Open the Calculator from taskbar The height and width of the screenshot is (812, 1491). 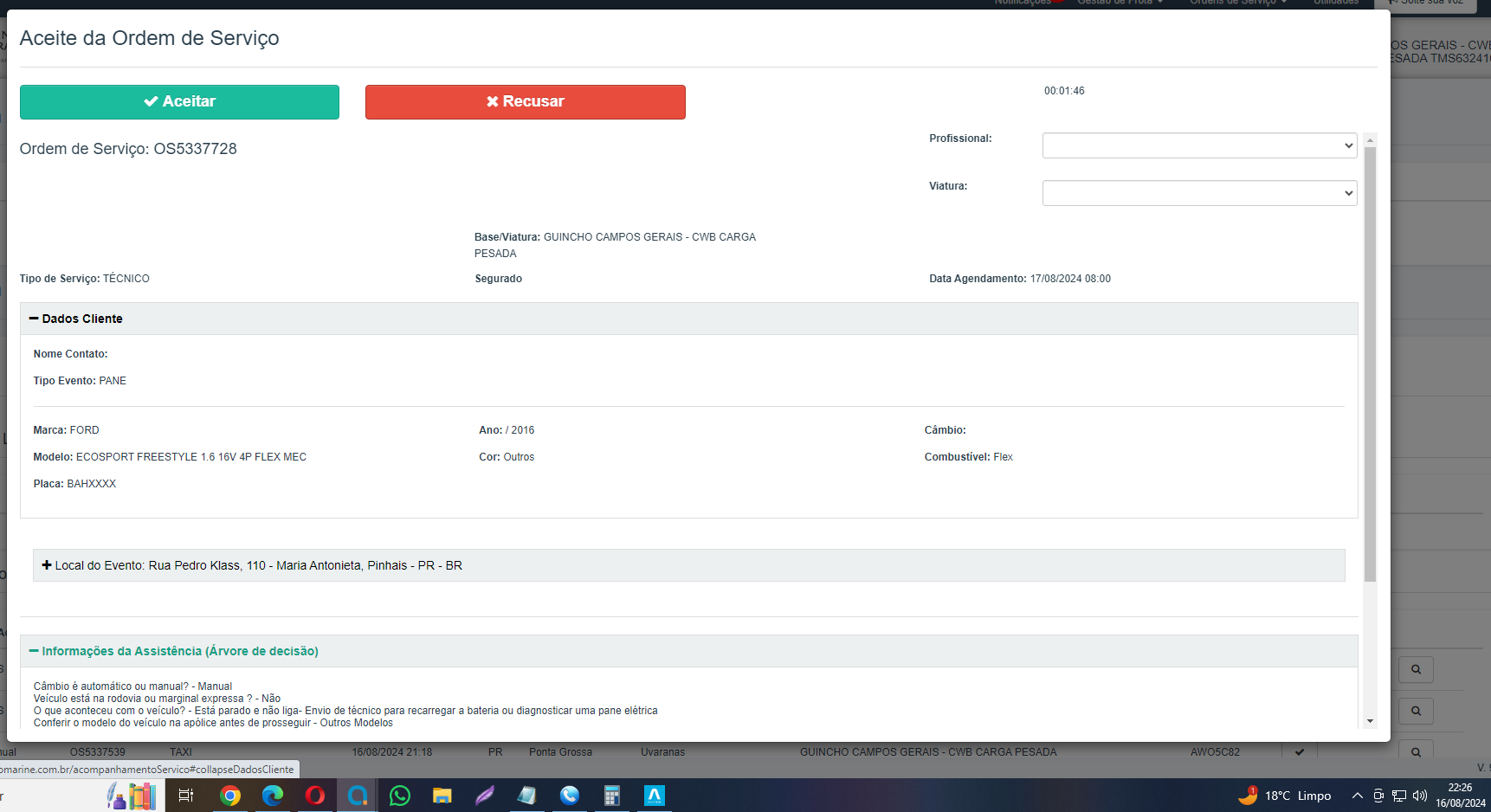612,796
